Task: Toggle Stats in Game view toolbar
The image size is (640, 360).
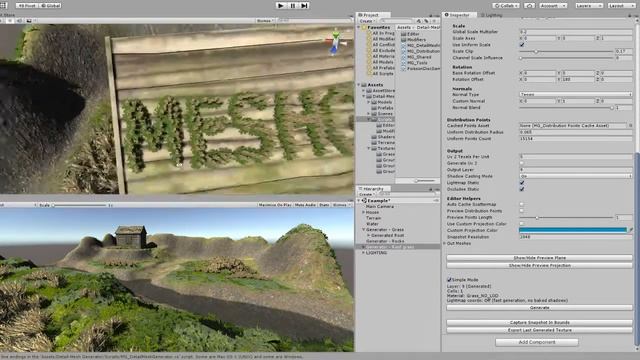Action: (324, 205)
